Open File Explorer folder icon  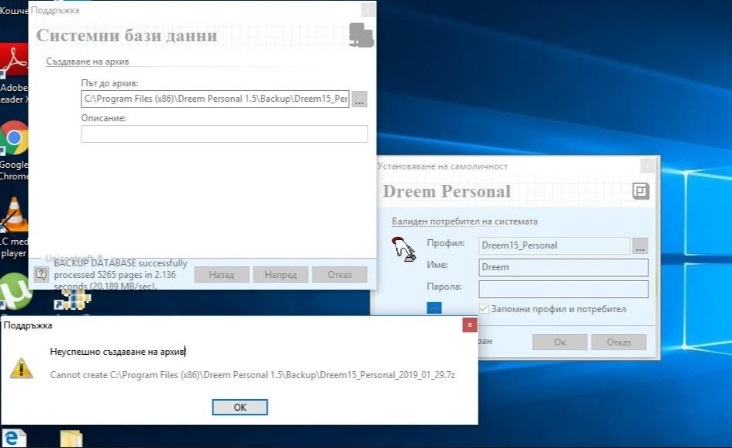point(71,439)
